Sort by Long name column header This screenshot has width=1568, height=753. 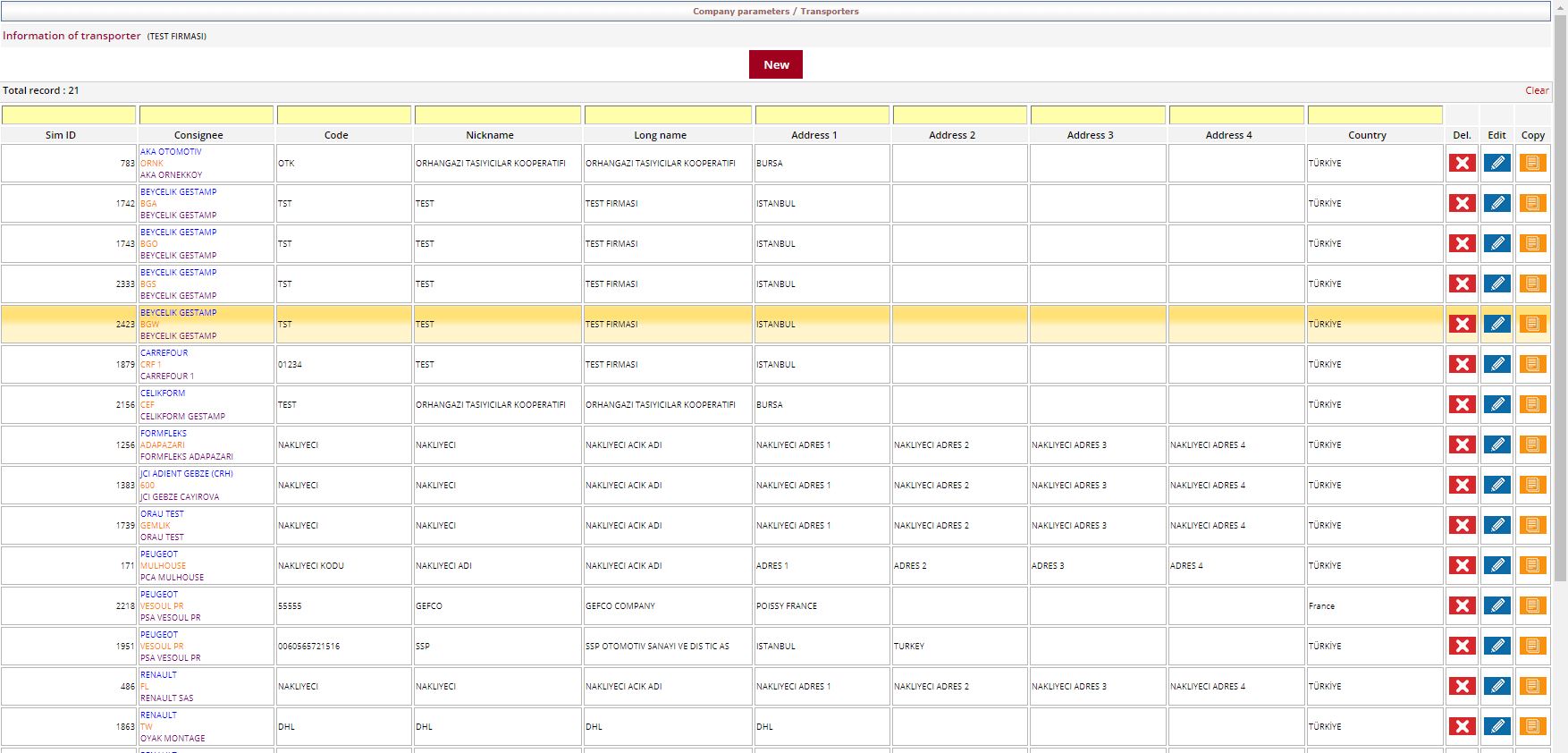click(x=661, y=135)
